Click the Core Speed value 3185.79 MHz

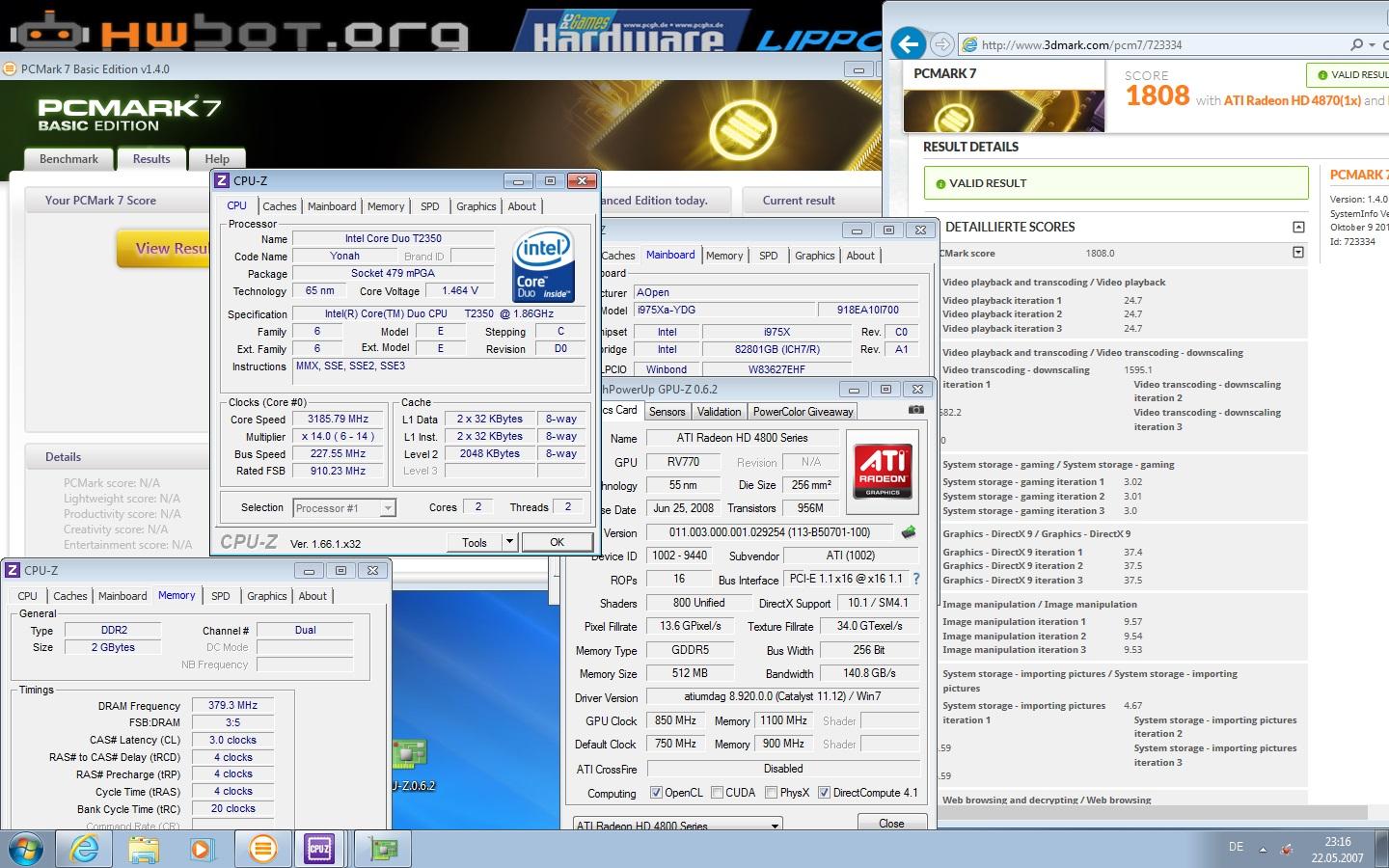click(339, 420)
